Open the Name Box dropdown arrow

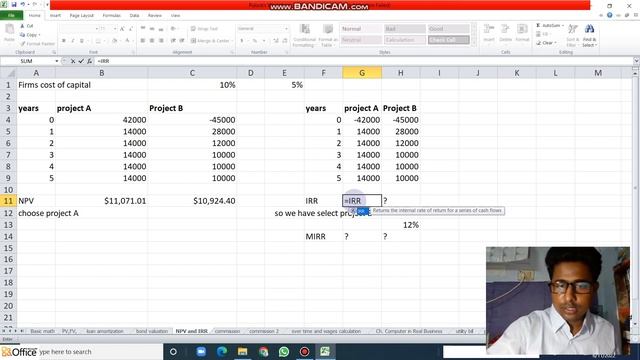(57, 61)
